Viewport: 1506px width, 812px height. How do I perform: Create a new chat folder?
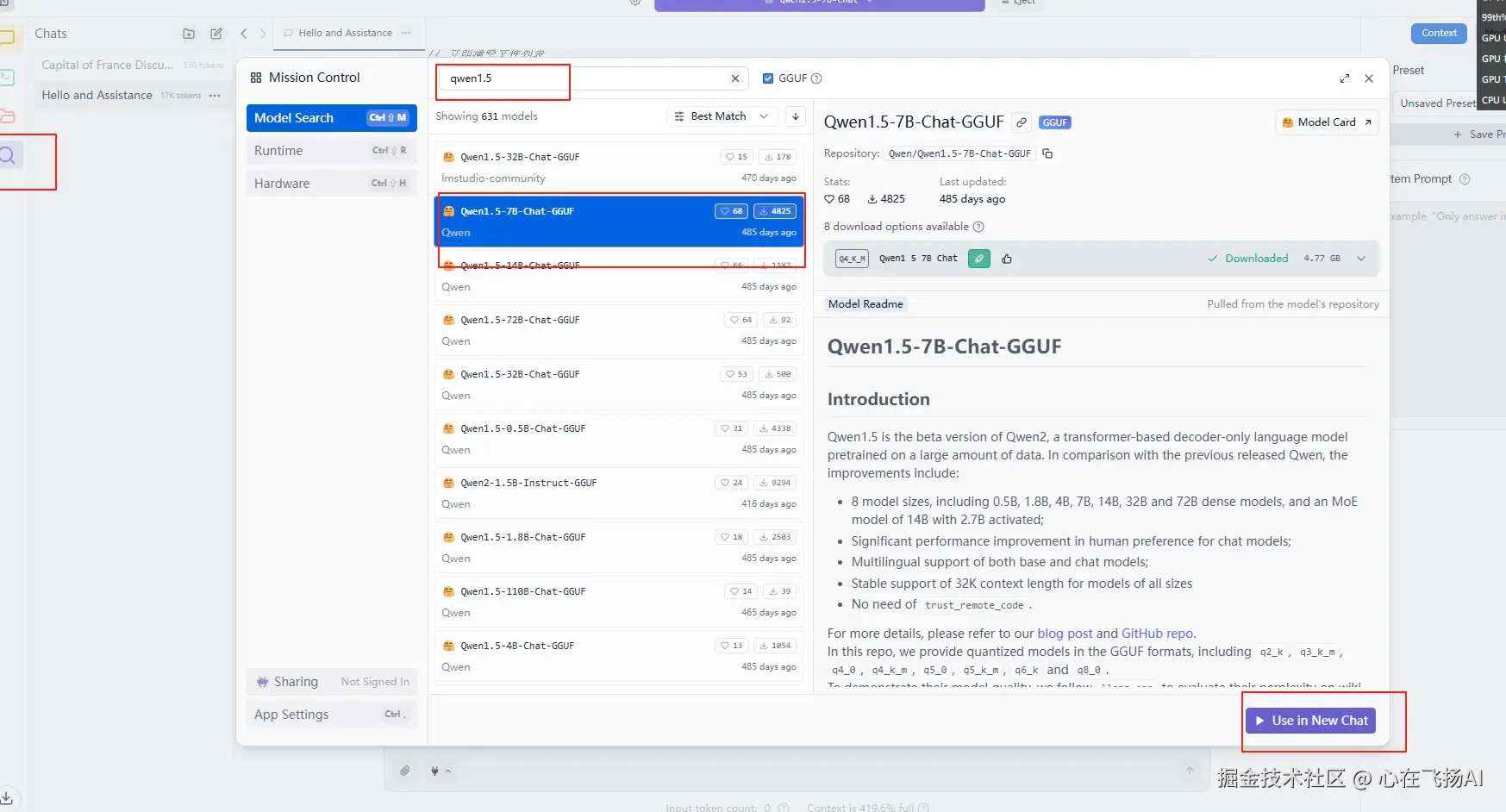(189, 34)
